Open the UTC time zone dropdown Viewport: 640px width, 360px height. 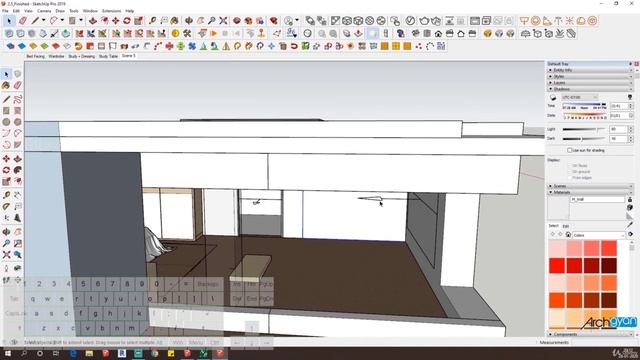pyautogui.click(x=580, y=97)
